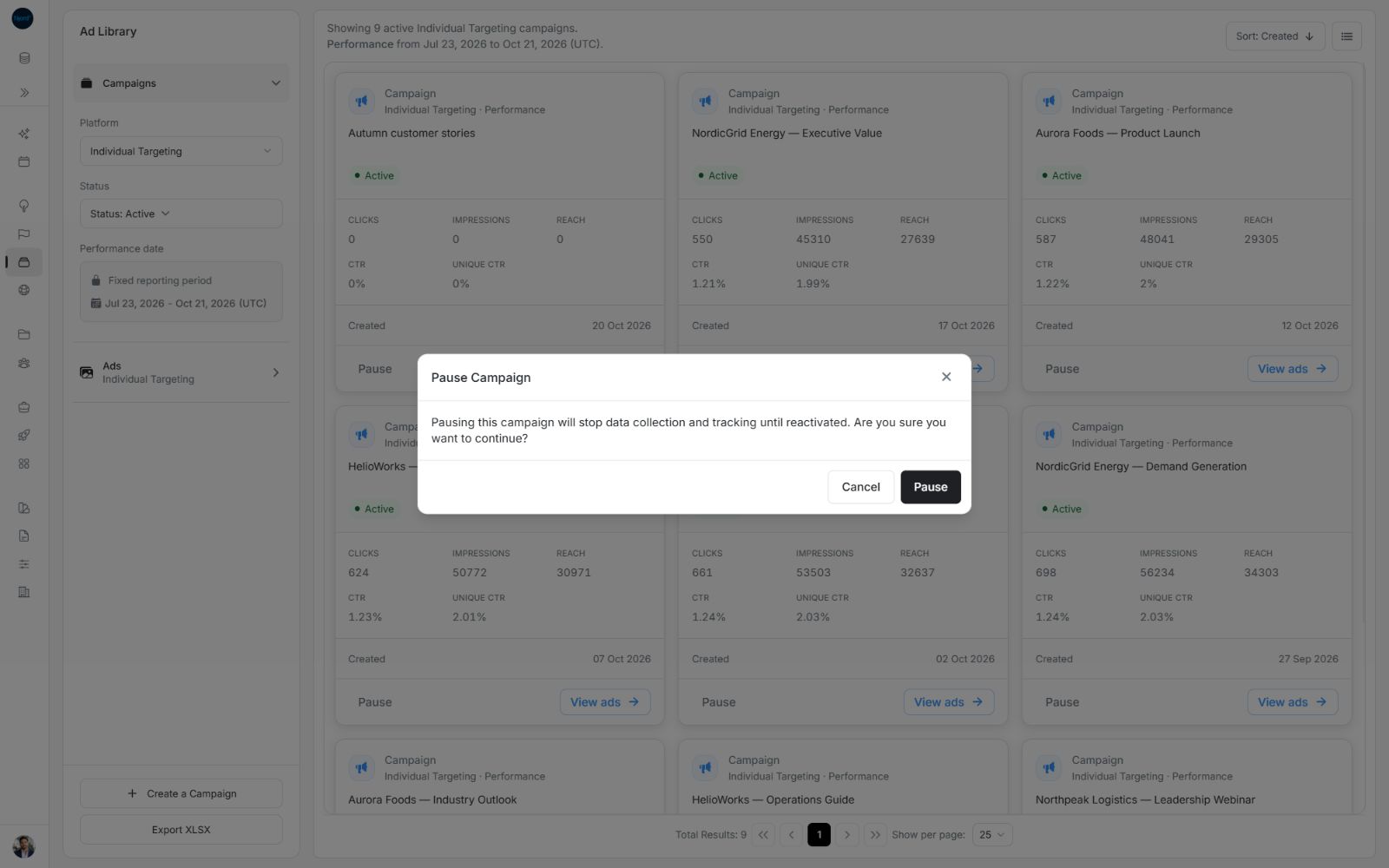View ads for NordicGrid Energy Demand Generation
Screen dimensions: 1389x868
pos(1292,702)
